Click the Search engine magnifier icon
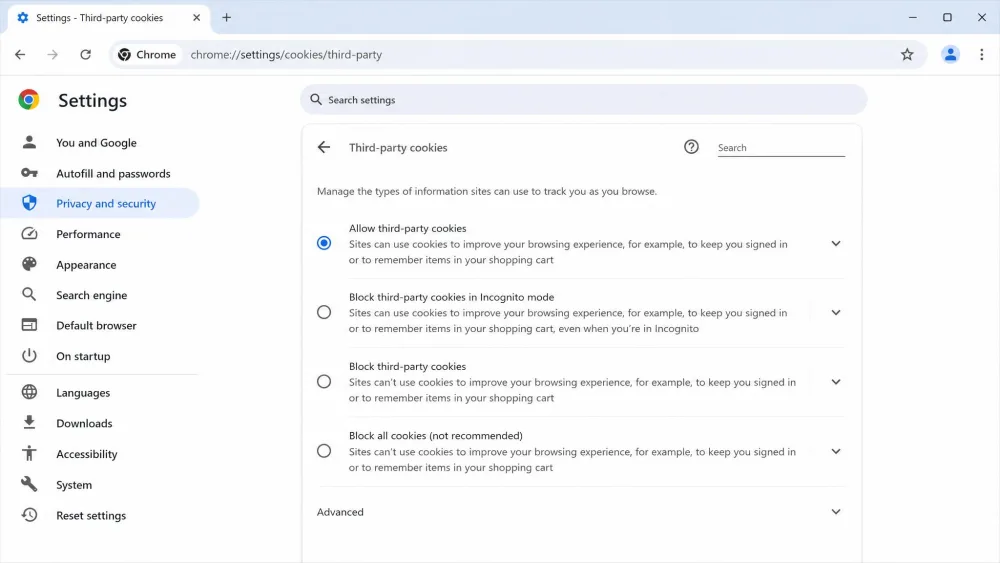This screenshot has width=1000, height=563. [x=29, y=295]
